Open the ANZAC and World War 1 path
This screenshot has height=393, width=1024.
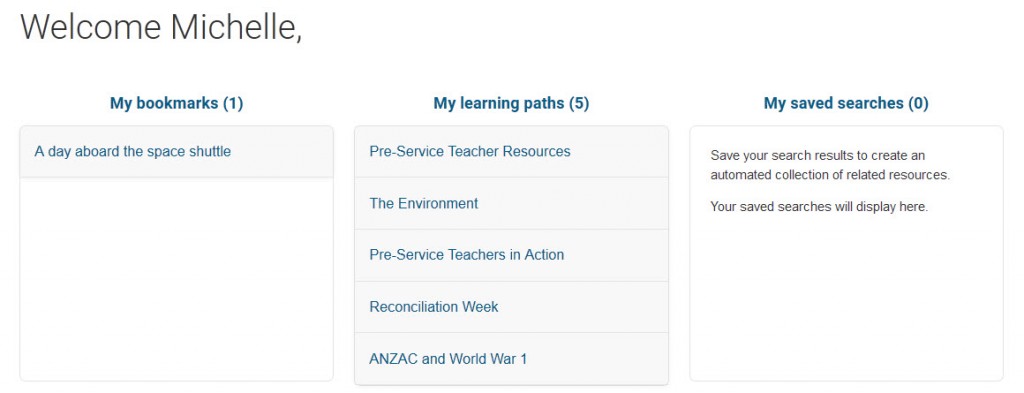point(448,358)
